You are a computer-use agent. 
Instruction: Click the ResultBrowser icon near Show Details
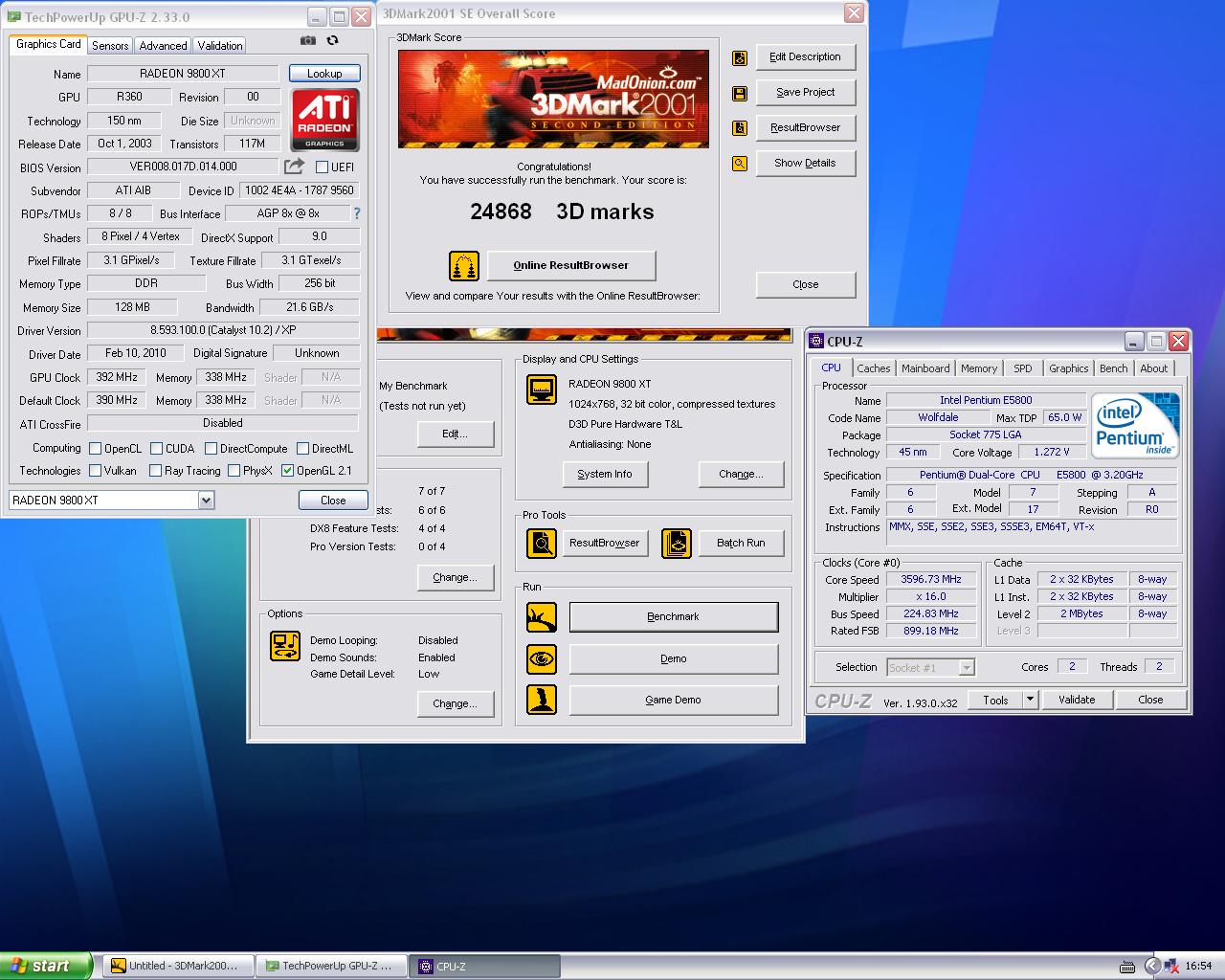click(x=740, y=128)
